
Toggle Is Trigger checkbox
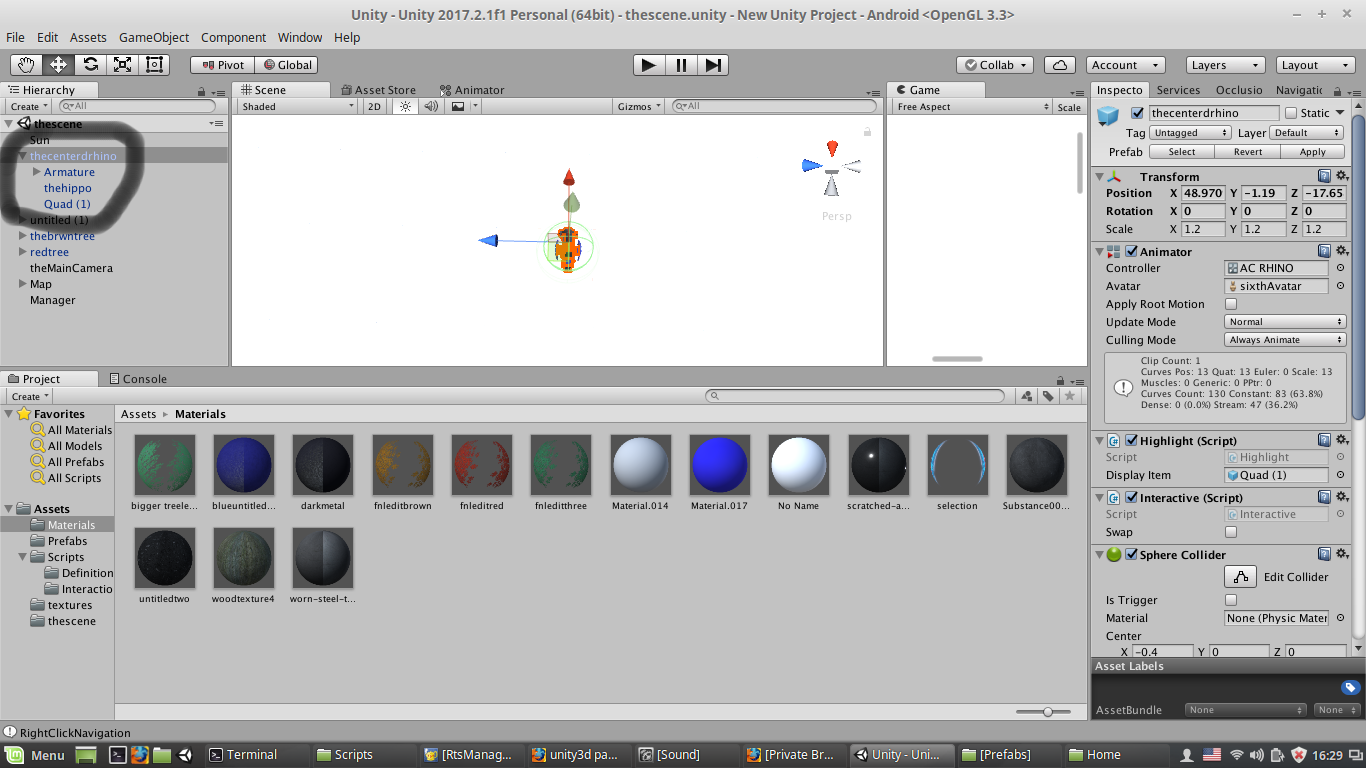click(x=1231, y=600)
